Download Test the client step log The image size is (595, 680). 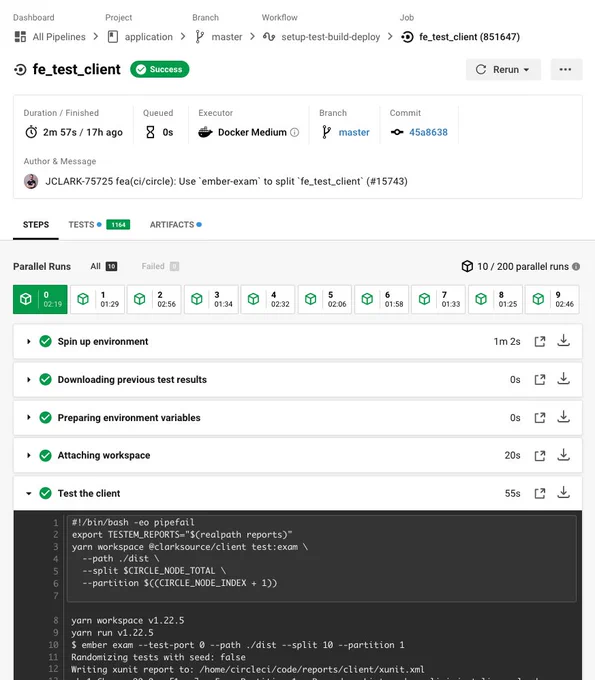563,493
